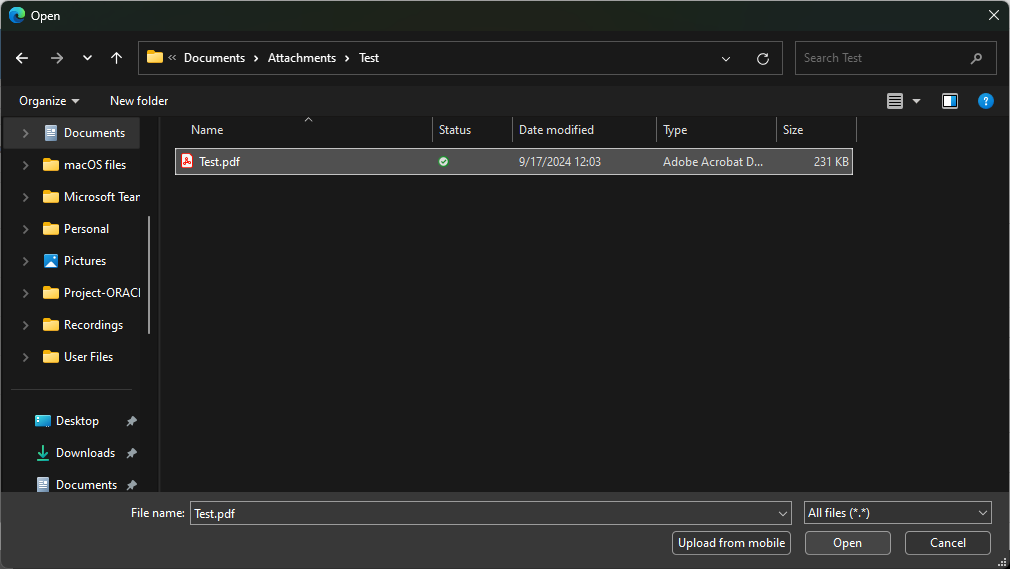Screen dimensions: 1010x569
Task: Click the New folder button
Action: [139, 101]
